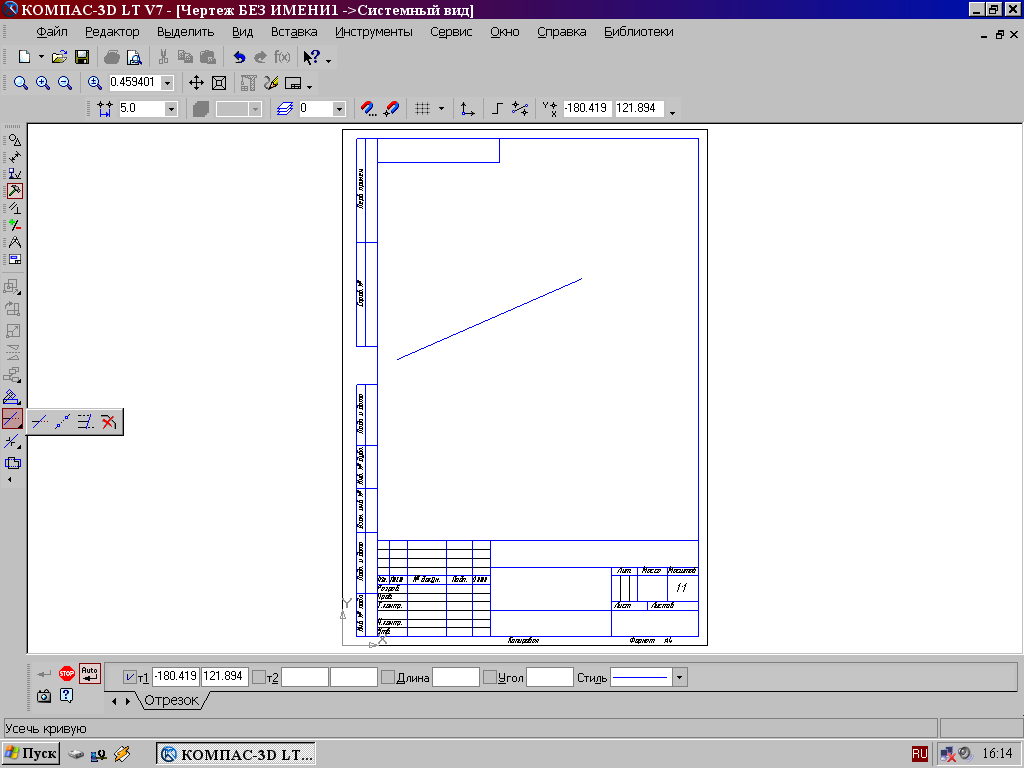Toggle Auto create object button
The image size is (1024, 768).
(x=89, y=673)
